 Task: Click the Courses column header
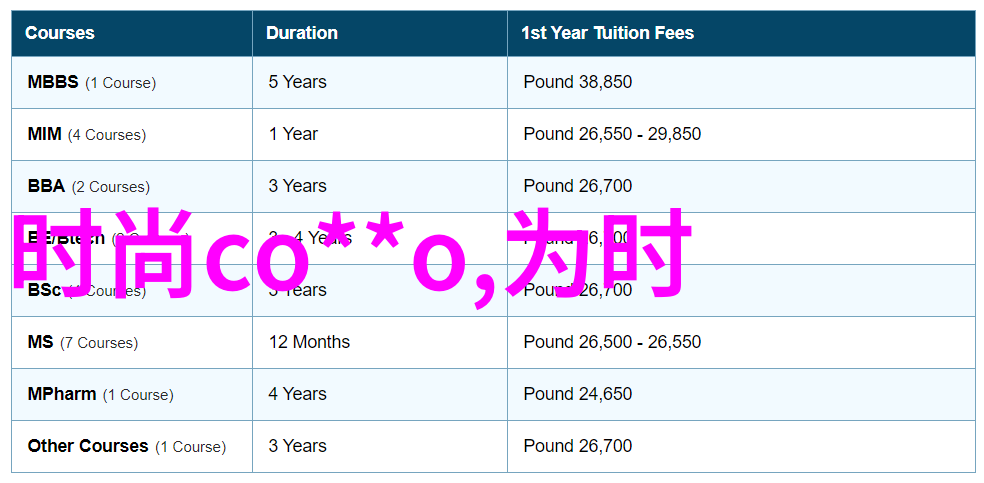[60, 33]
